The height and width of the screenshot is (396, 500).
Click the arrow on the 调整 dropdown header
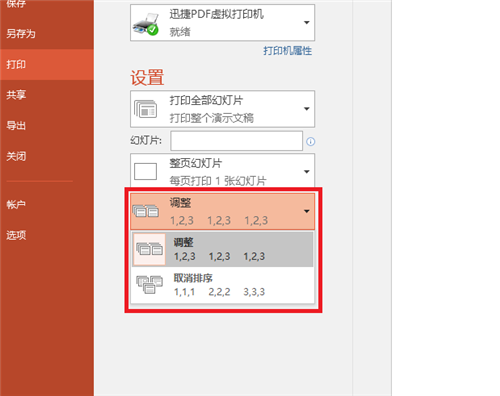pos(307,211)
